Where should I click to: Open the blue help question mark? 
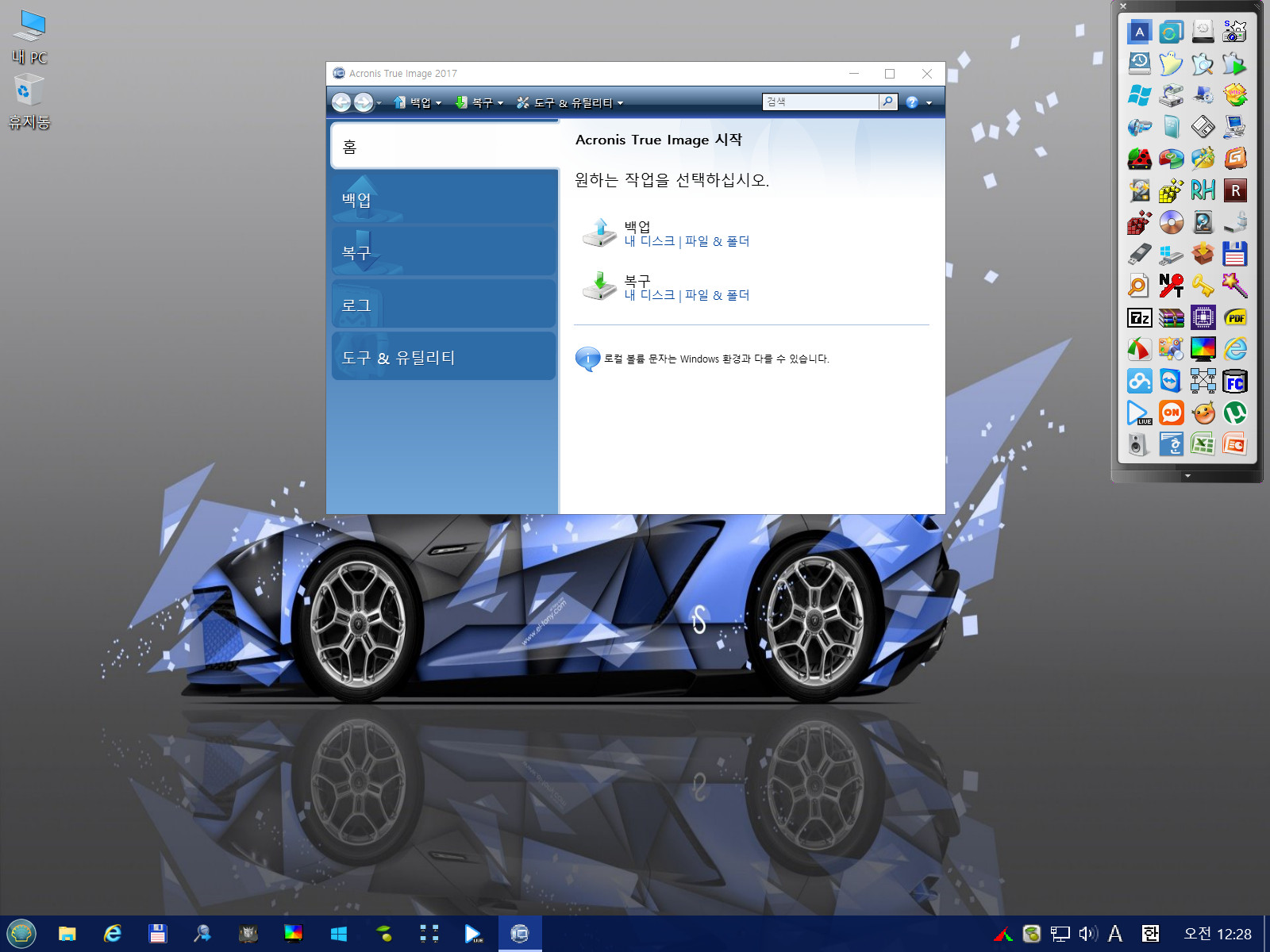tap(912, 102)
